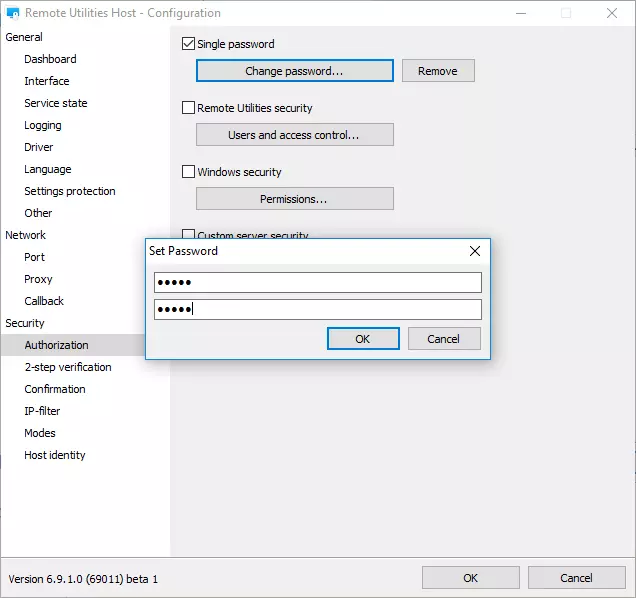The height and width of the screenshot is (598, 636).
Task: Open 2-step verification settings
Action: coord(68,367)
